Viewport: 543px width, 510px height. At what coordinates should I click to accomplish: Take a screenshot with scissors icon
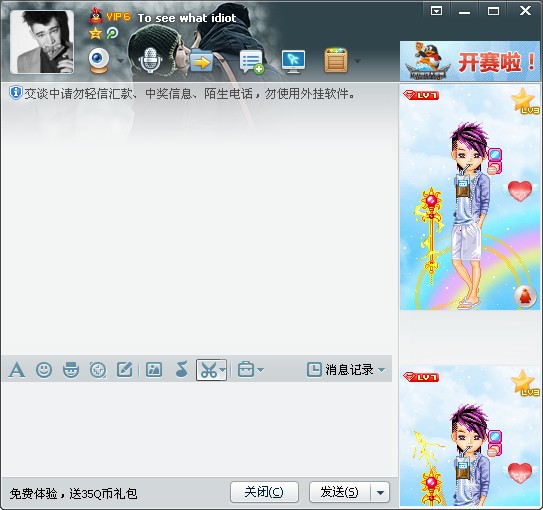coord(208,370)
